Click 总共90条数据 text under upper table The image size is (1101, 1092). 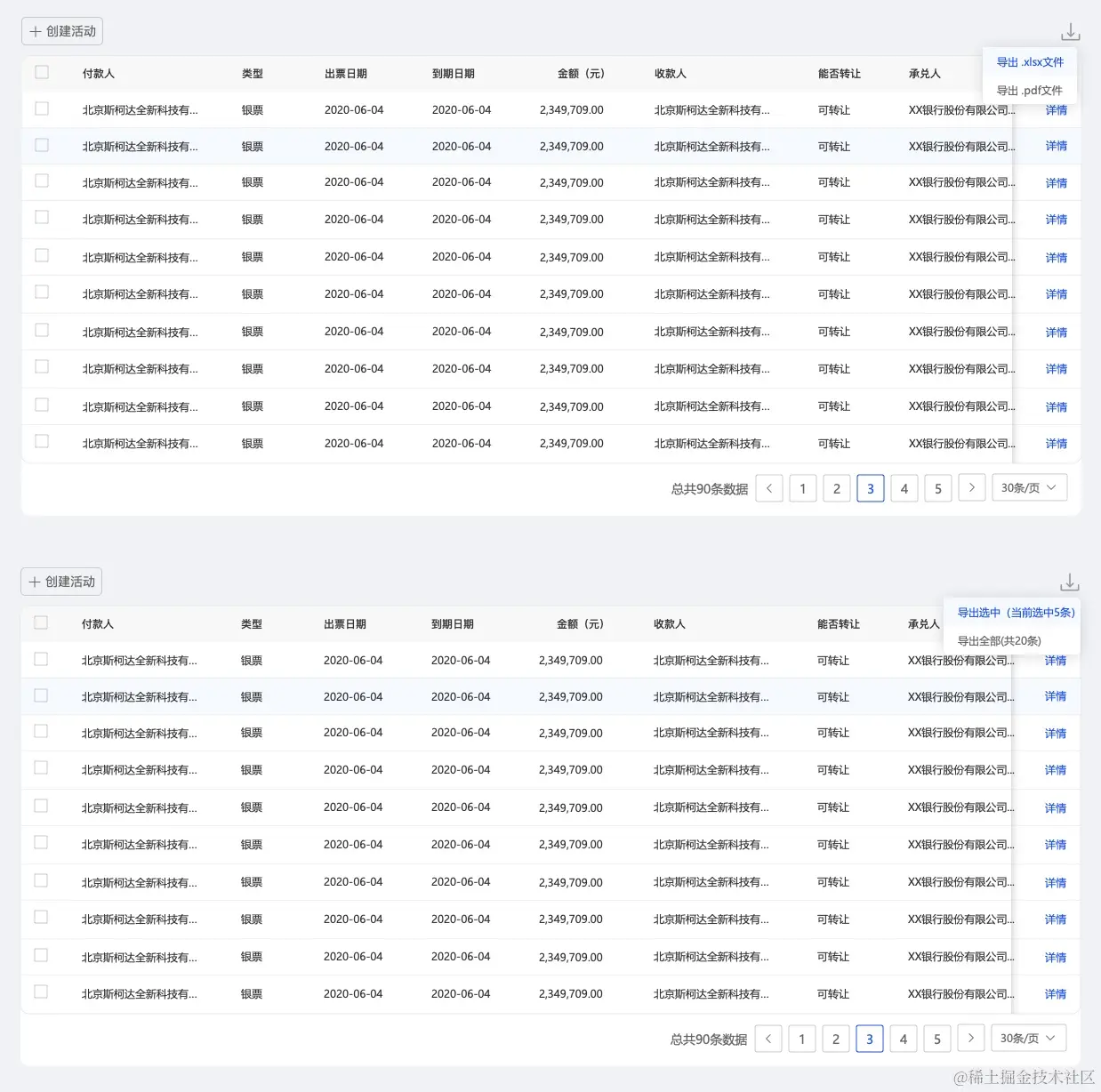point(710,488)
